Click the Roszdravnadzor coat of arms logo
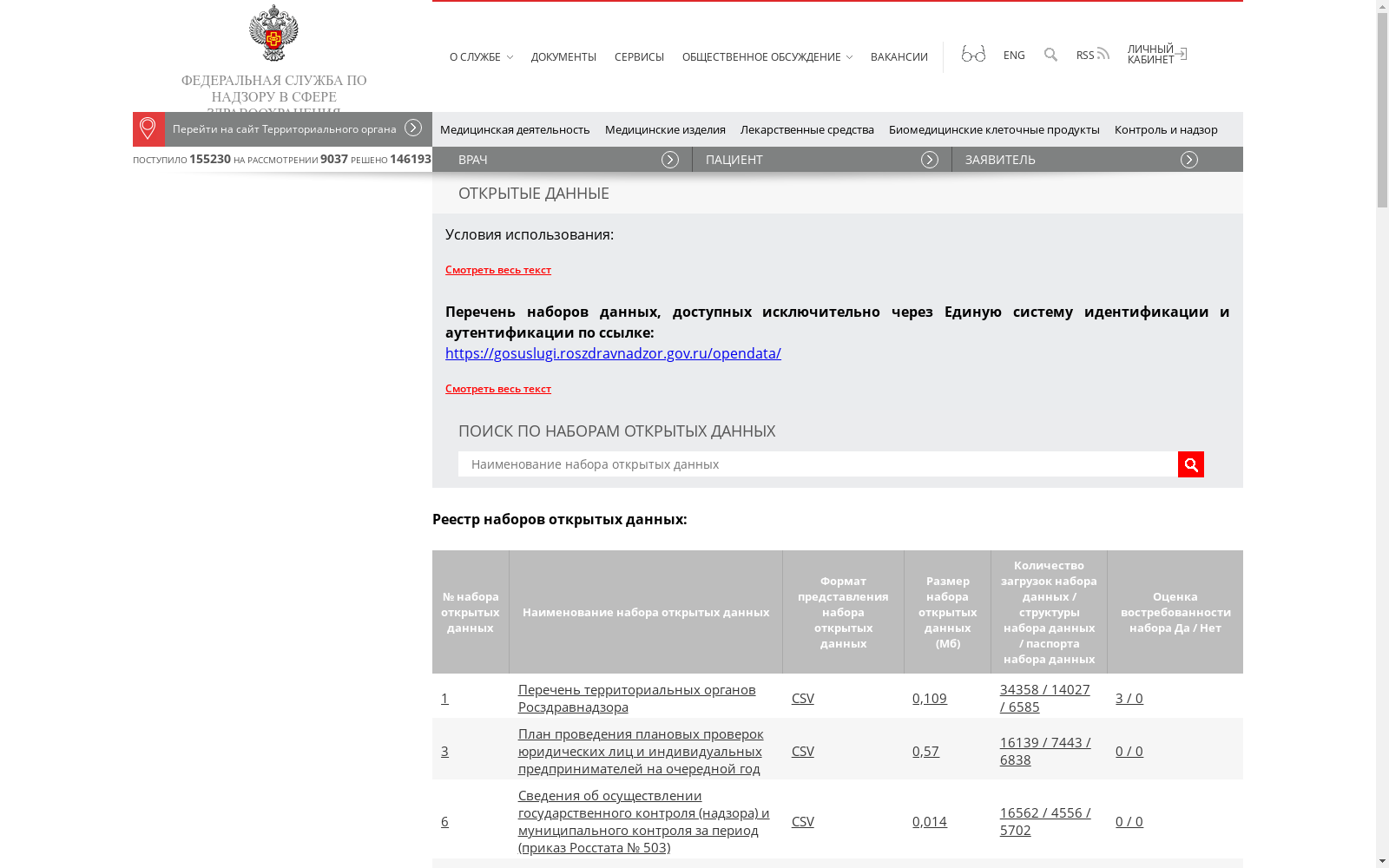This screenshot has width=1389, height=868. click(273, 33)
